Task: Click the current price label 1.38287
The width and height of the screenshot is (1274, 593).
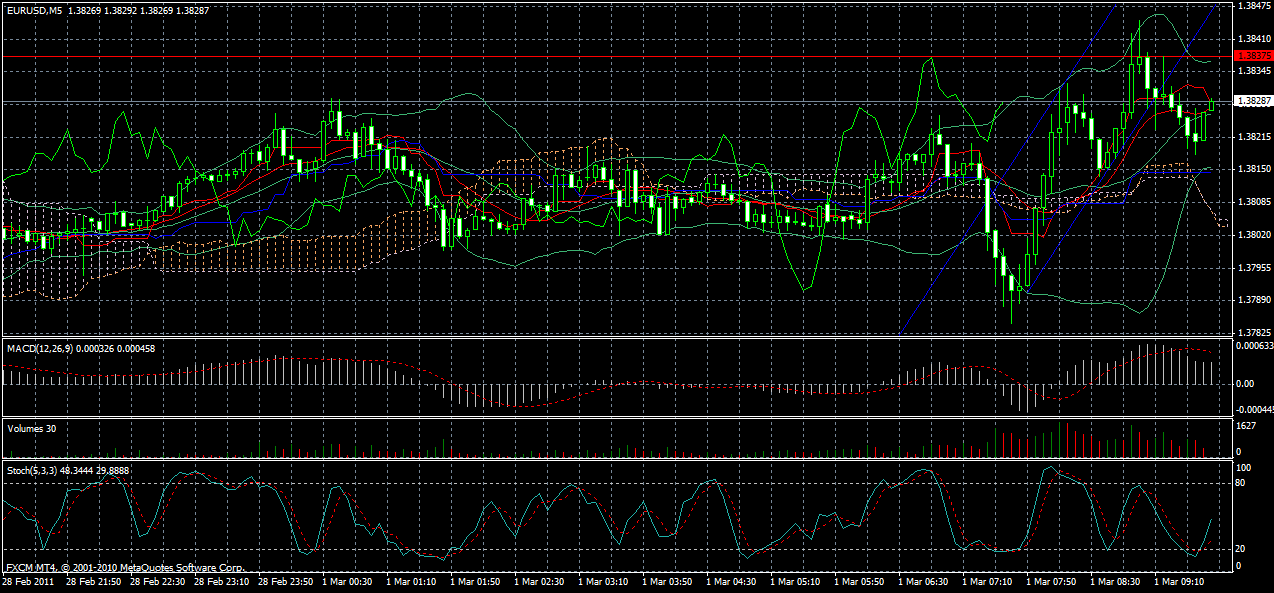Action: (x=1253, y=101)
